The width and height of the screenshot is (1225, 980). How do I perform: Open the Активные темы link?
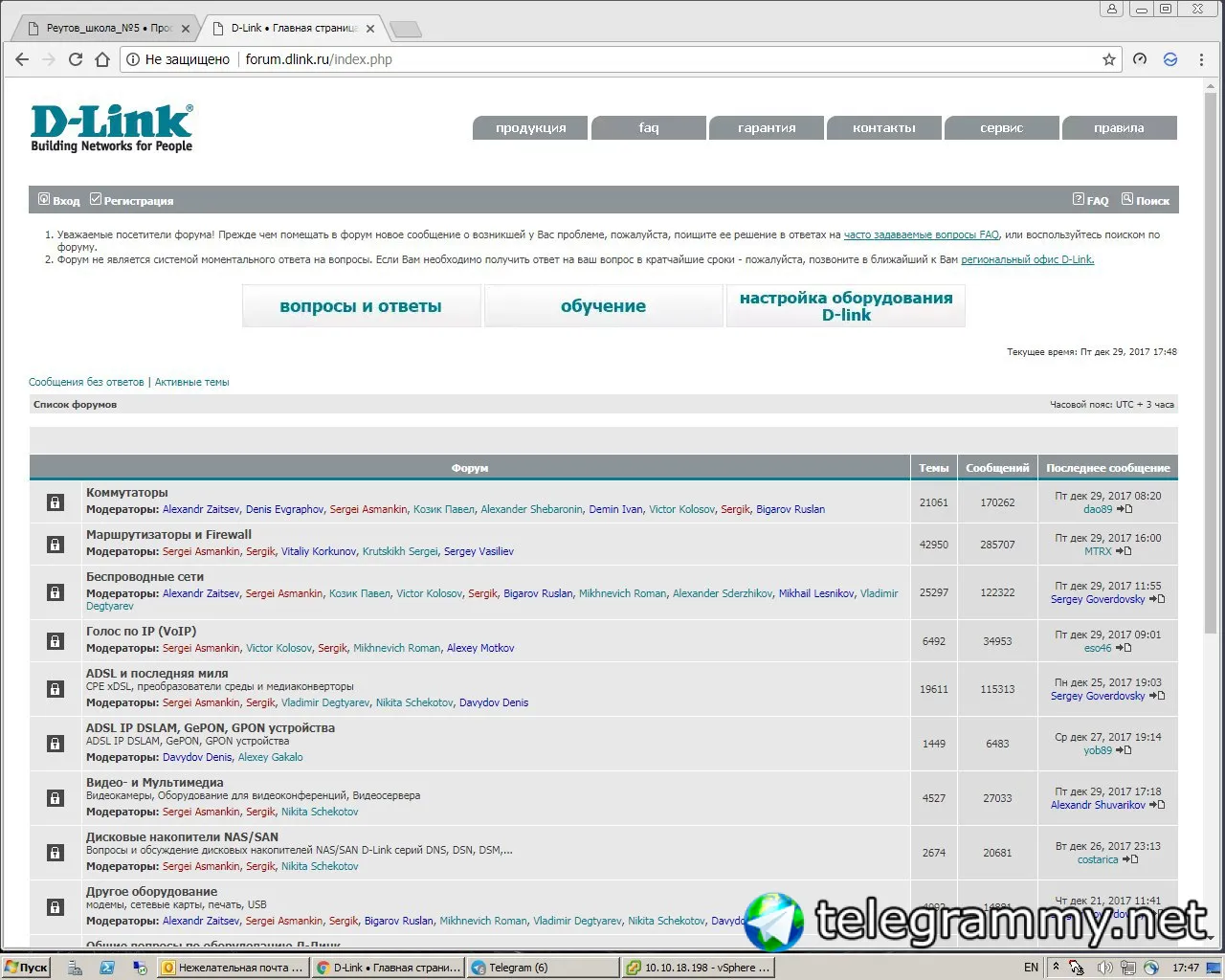[192, 382]
